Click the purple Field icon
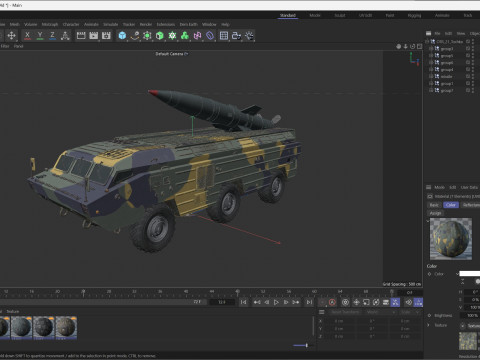 coord(210,35)
